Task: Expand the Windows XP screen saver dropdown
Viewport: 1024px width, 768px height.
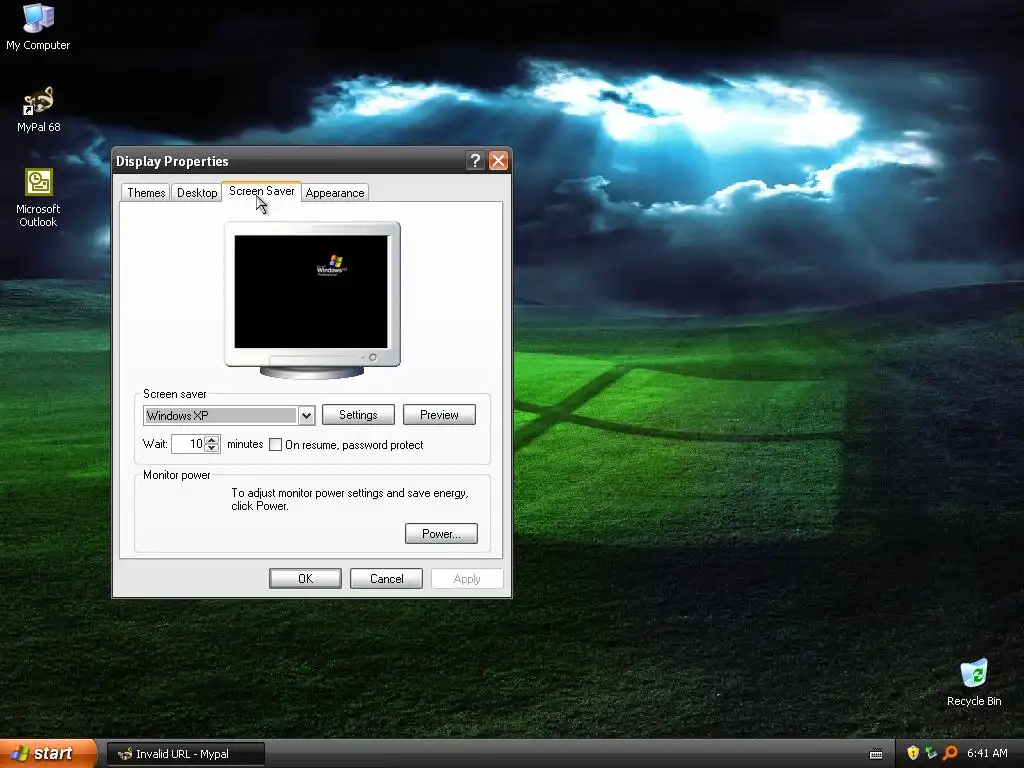Action: click(x=306, y=415)
